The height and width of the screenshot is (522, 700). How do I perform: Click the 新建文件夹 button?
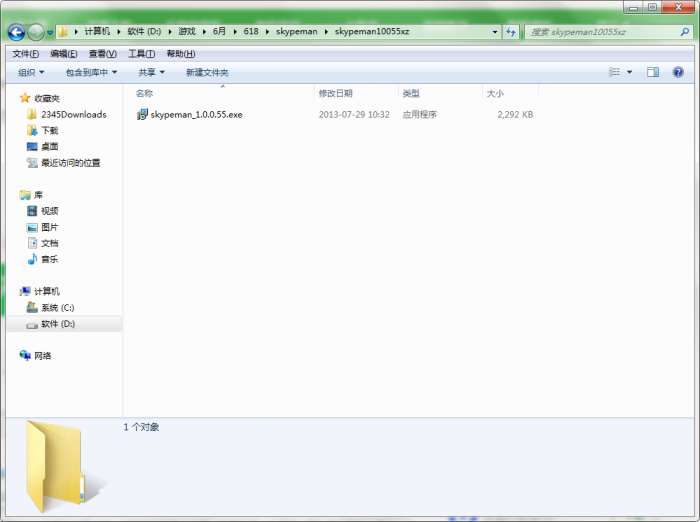coord(207,72)
